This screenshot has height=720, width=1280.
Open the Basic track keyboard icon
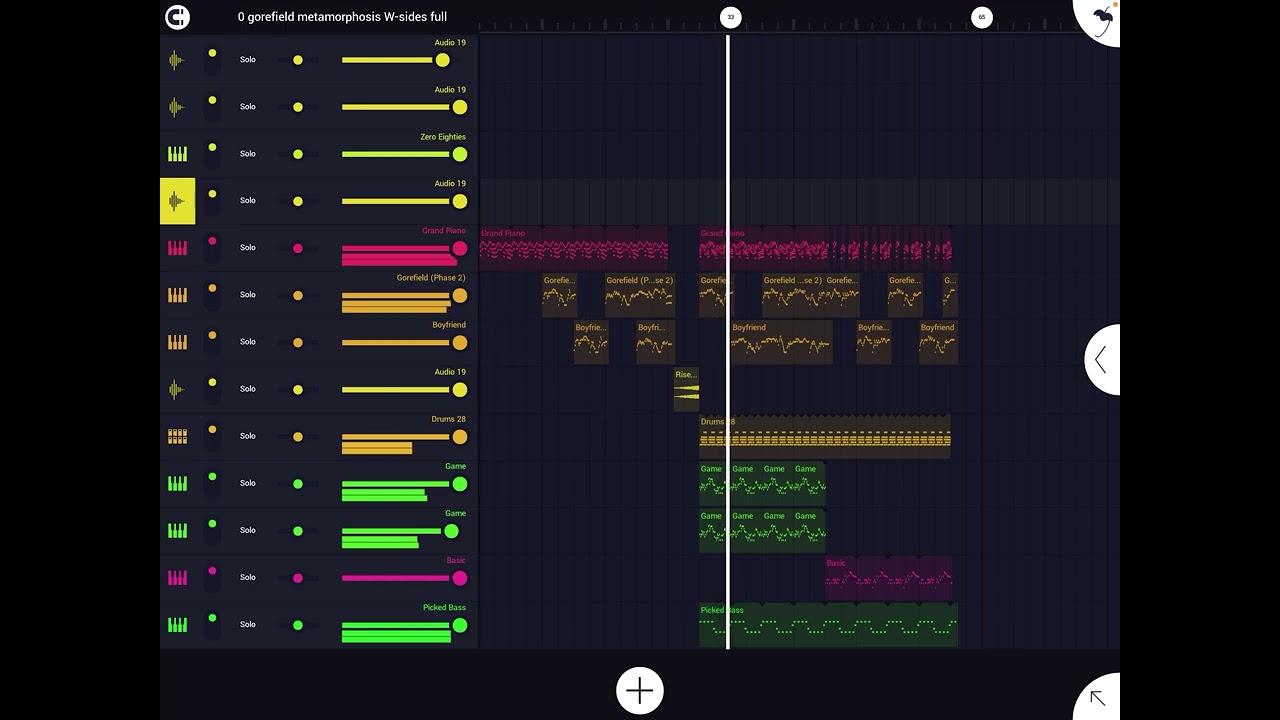(x=177, y=577)
